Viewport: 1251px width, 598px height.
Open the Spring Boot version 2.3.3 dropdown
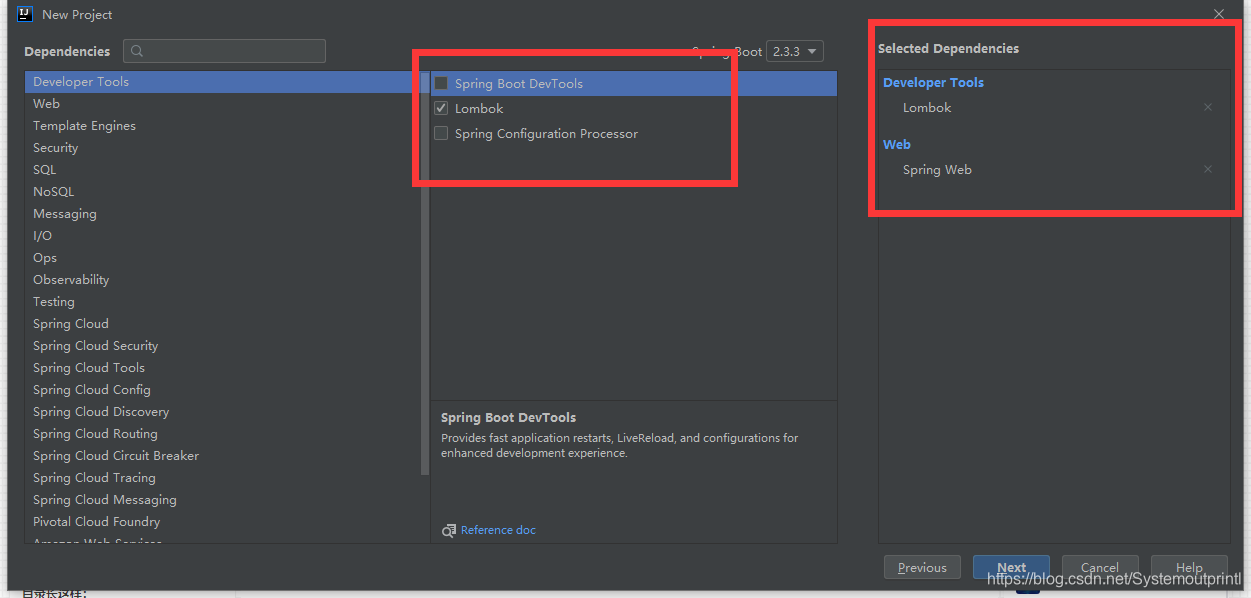tap(795, 51)
